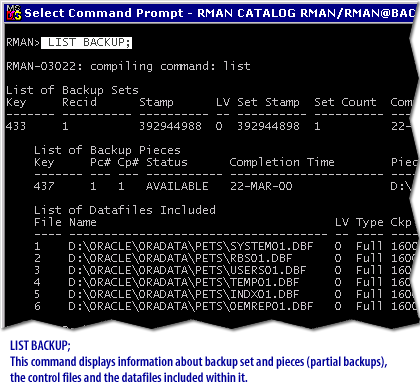Image resolution: width=420 pixels, height=390 pixels.
Task: Click the OEMREP01.DBF datafile path
Action: [191, 306]
